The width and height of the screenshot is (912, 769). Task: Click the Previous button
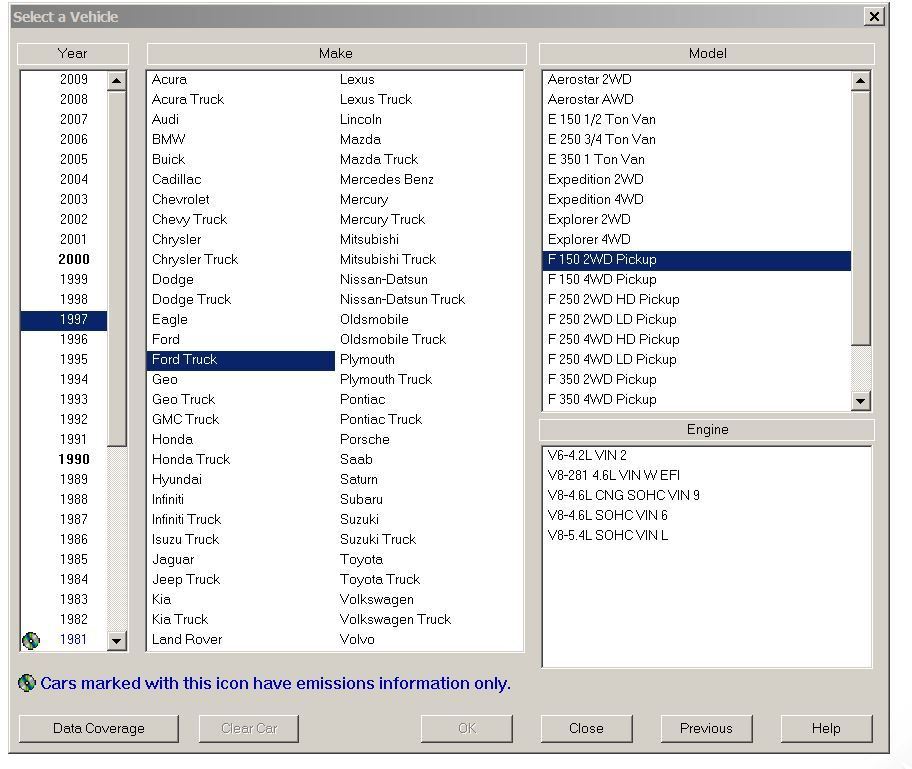[x=706, y=728]
